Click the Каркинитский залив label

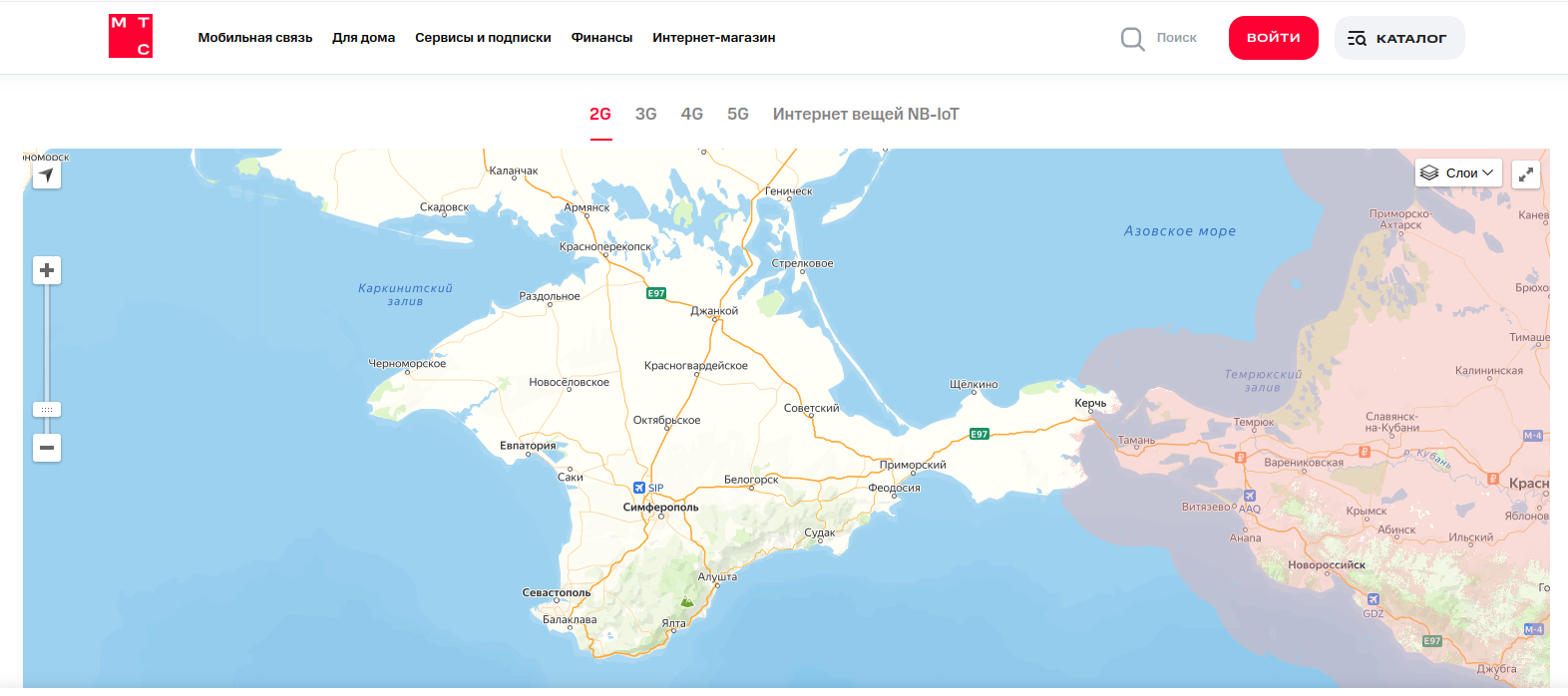click(405, 294)
